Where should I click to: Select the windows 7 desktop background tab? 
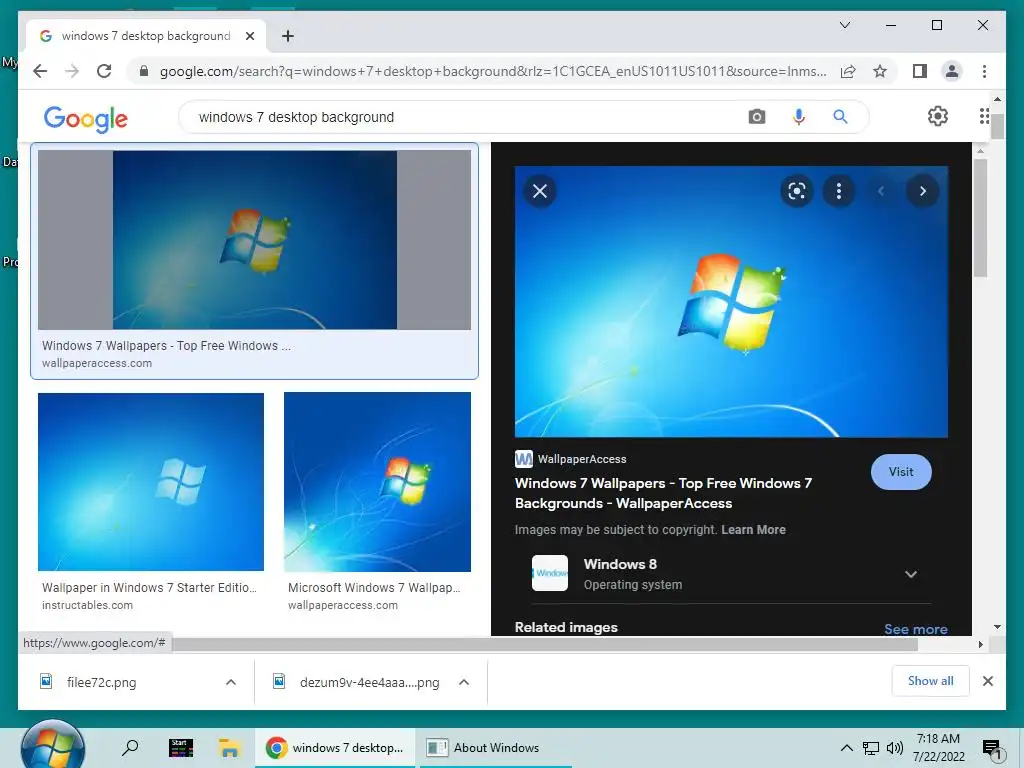coord(145,36)
